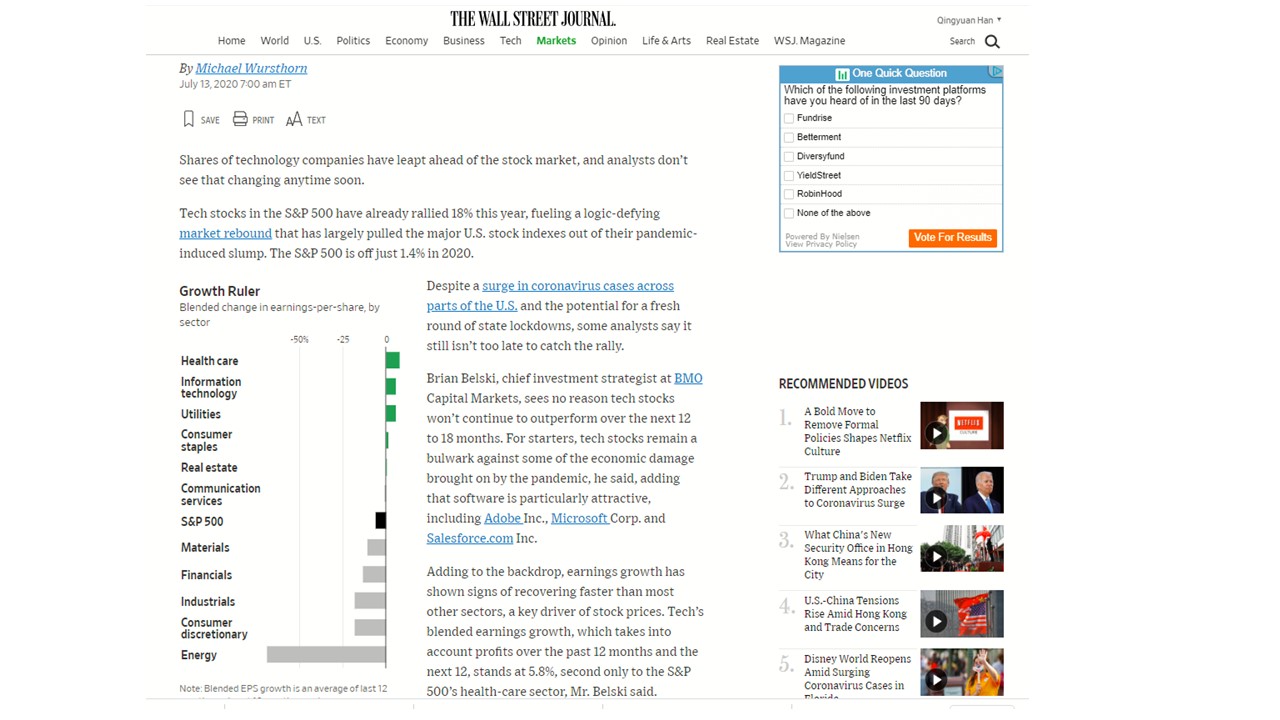Screen dimensions: 1280x720
Task: Open the Salesforce.com link
Action: click(x=470, y=538)
